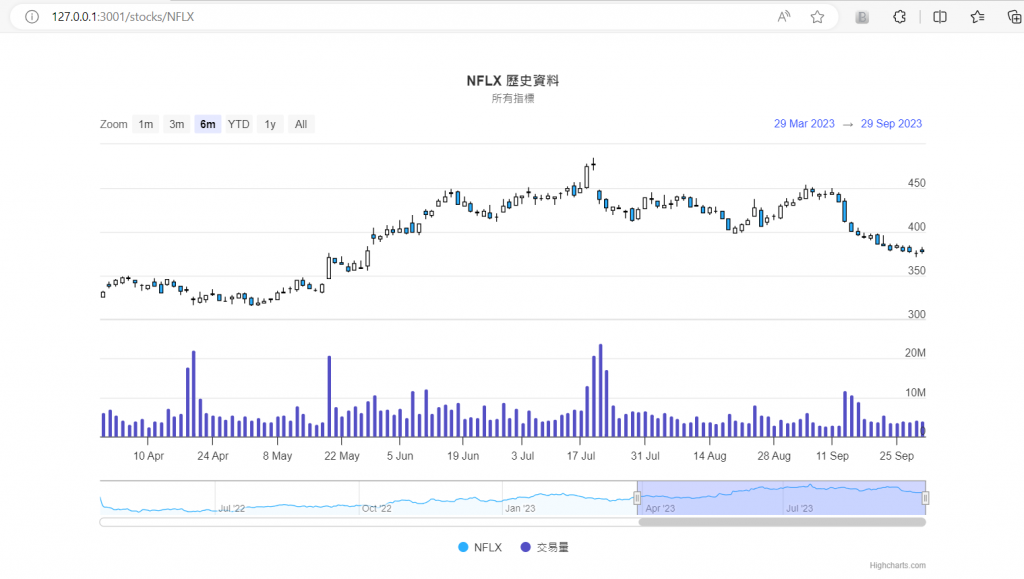Toggle the split screen icon
The height and width of the screenshot is (579, 1024).
pyautogui.click(x=940, y=17)
